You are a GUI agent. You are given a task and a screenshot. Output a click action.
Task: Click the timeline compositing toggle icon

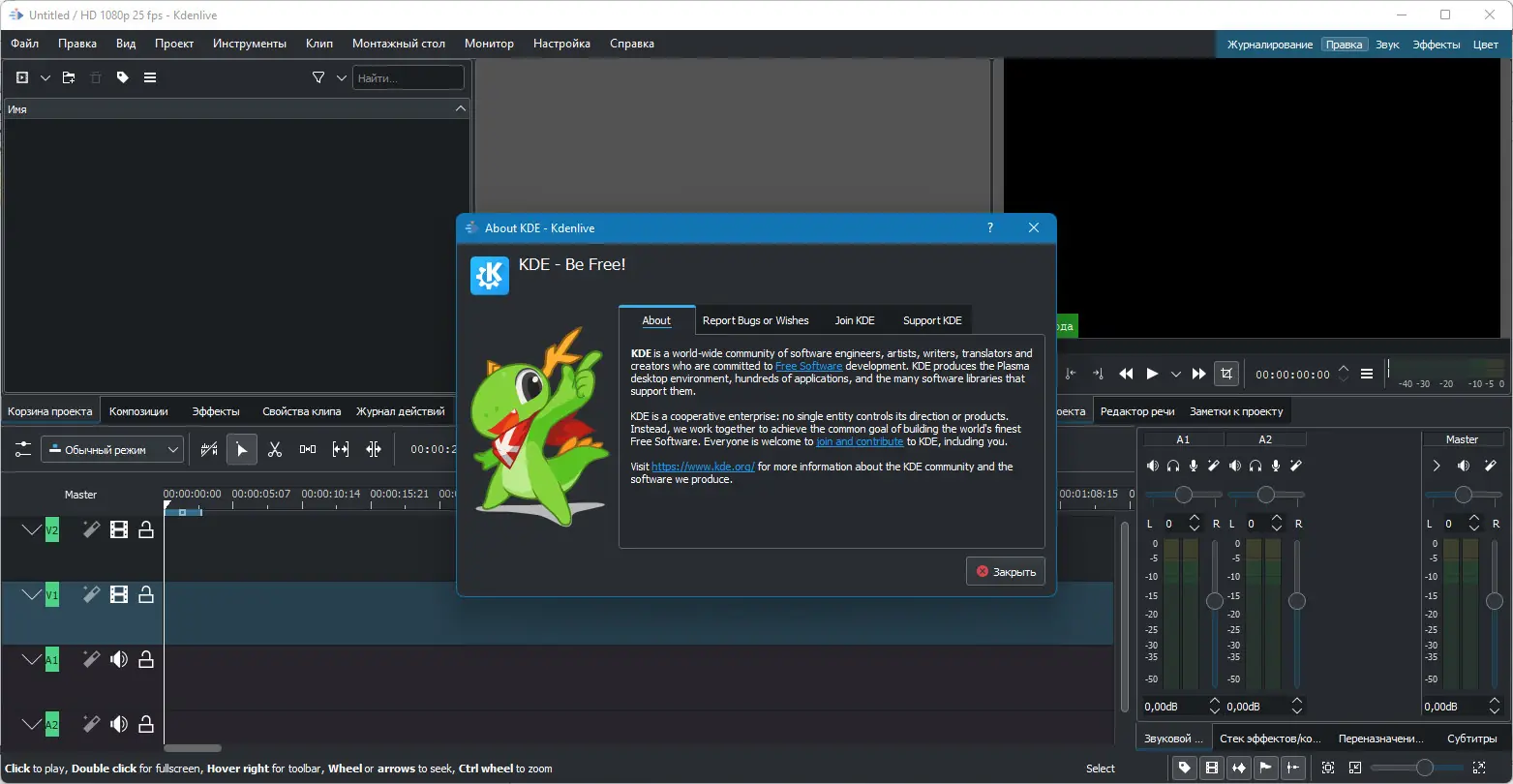pos(209,449)
